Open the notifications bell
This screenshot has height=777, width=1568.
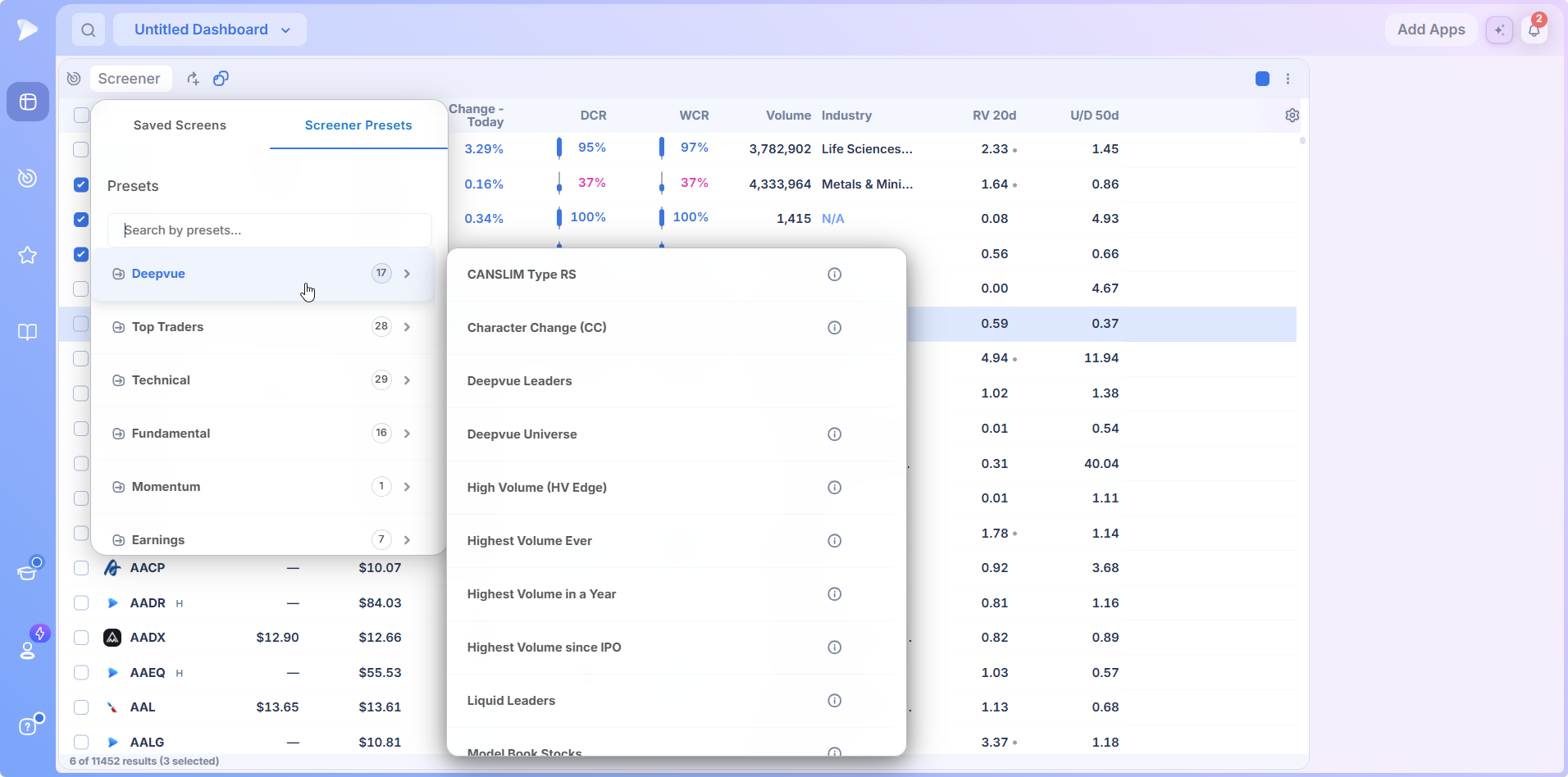pos(1534,30)
